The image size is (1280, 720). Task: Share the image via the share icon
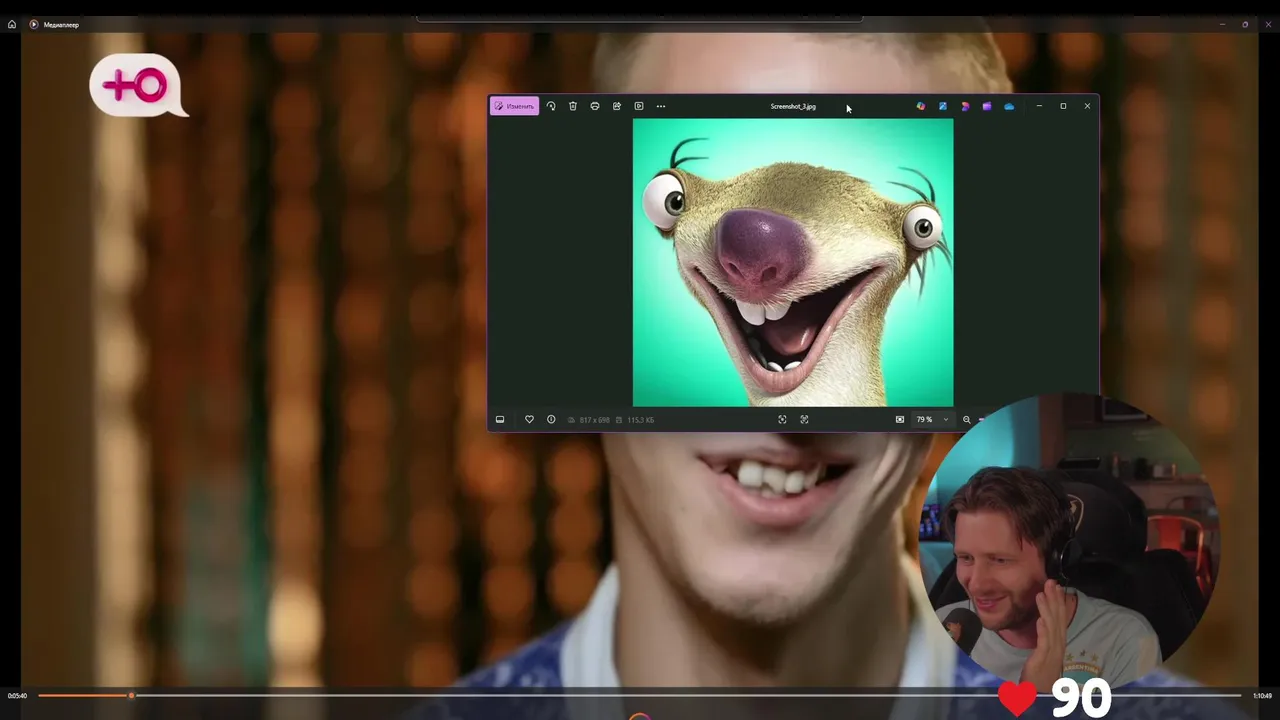pos(617,106)
